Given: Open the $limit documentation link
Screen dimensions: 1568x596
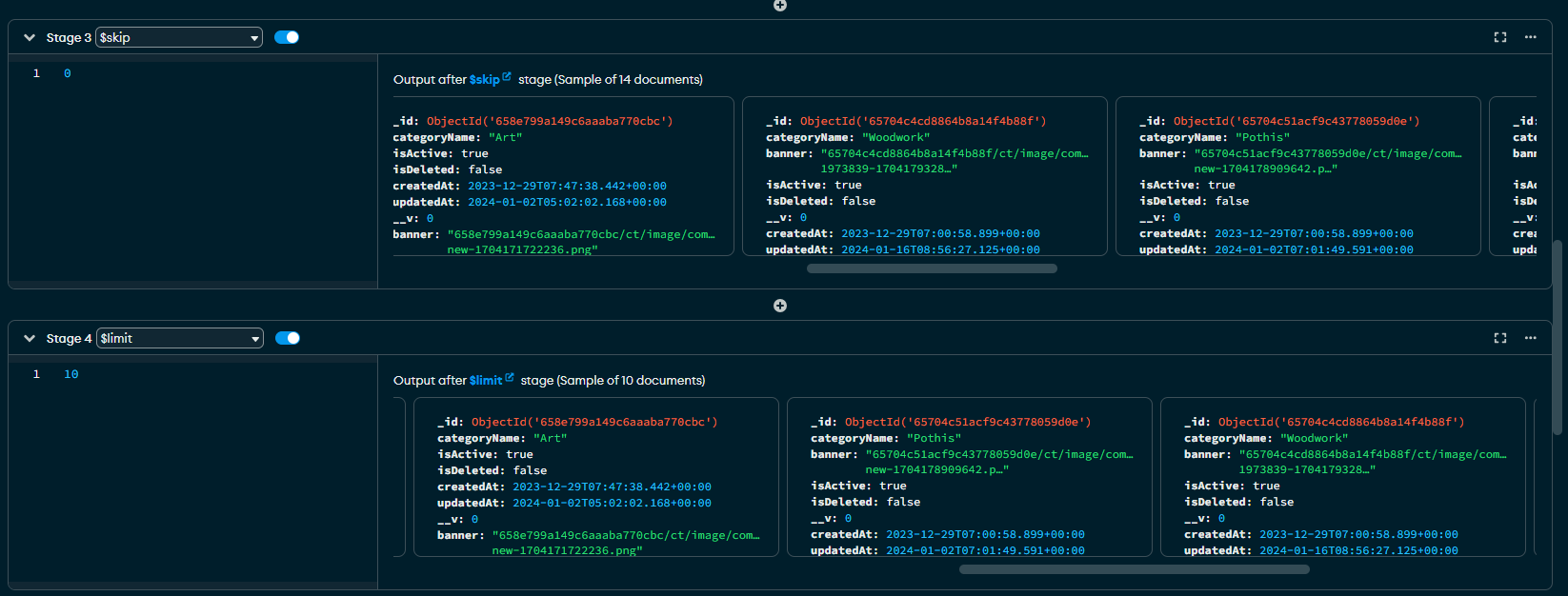Looking at the screenshot, I should click(485, 381).
